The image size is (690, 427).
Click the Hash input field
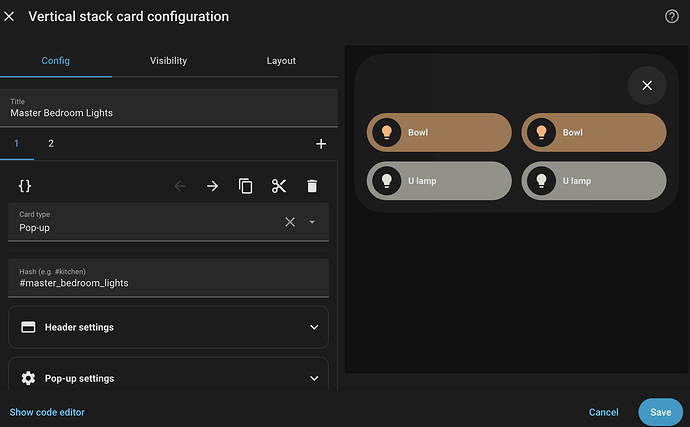point(169,282)
